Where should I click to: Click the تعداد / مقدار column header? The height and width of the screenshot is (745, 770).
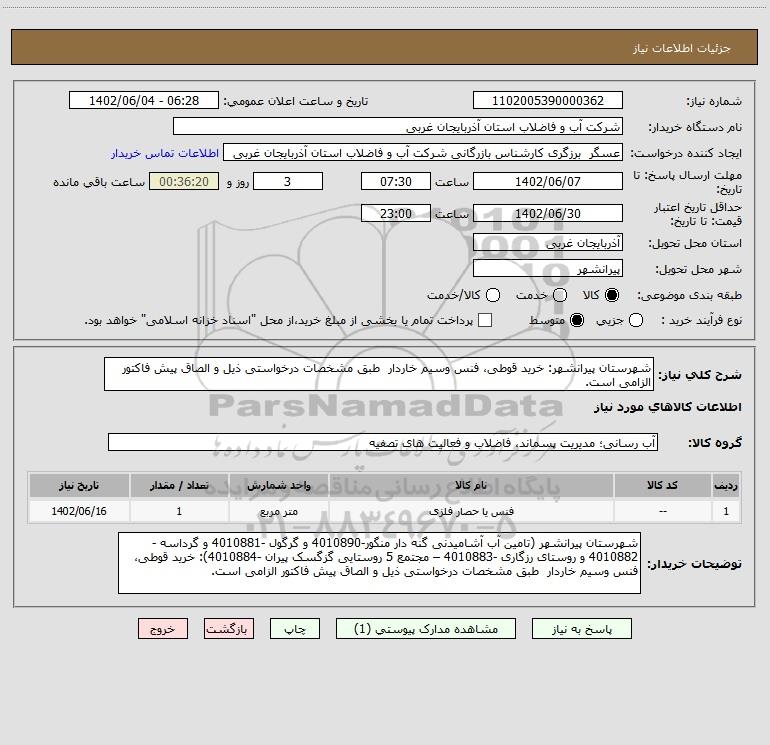[179, 486]
